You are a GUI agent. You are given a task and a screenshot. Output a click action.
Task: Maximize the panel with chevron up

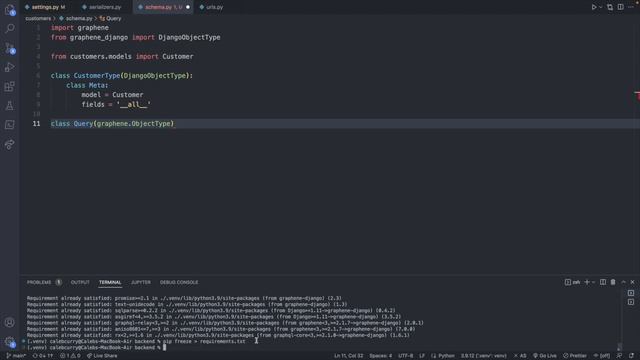[623, 282]
